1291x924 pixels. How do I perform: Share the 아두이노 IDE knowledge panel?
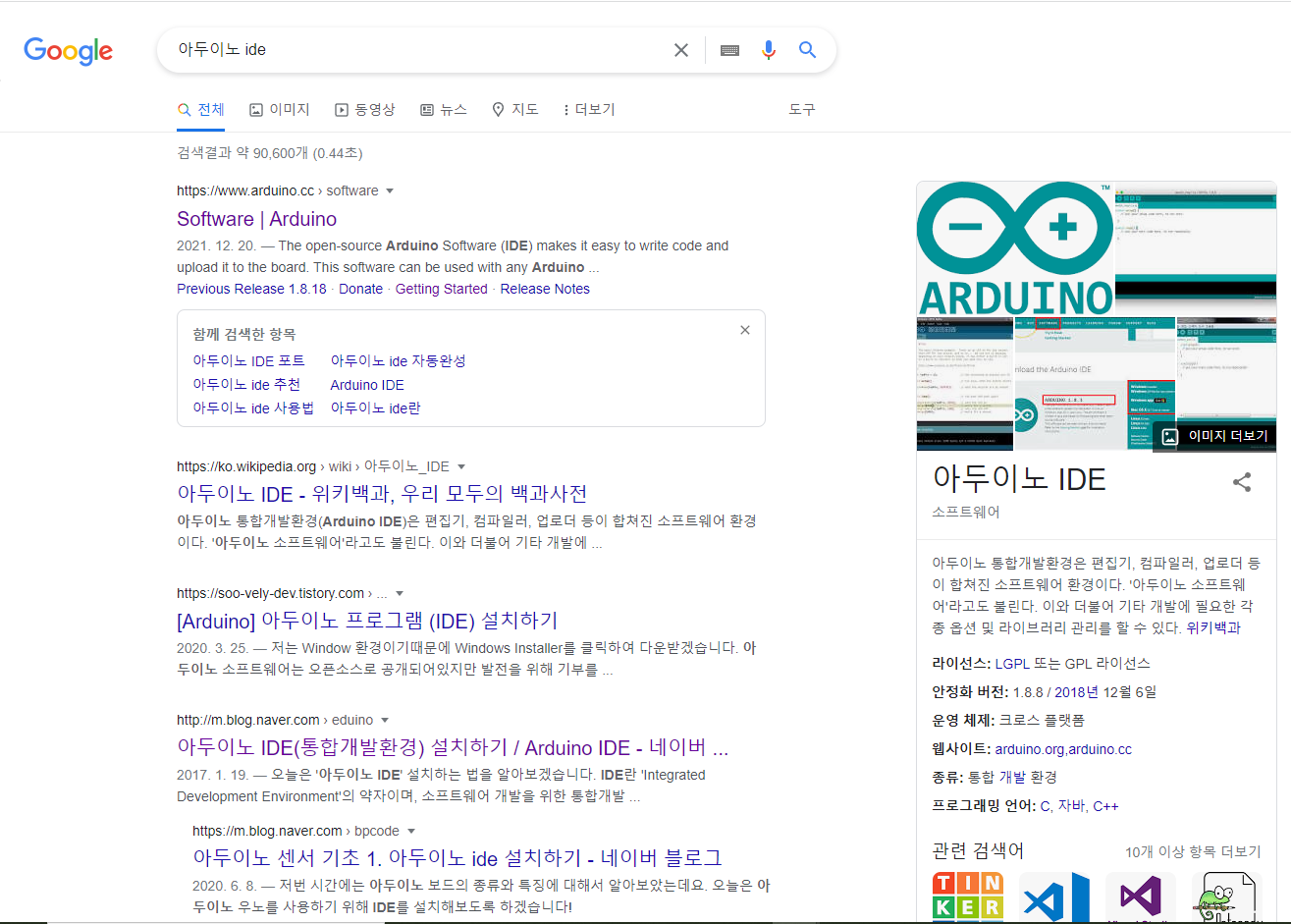(x=1242, y=482)
